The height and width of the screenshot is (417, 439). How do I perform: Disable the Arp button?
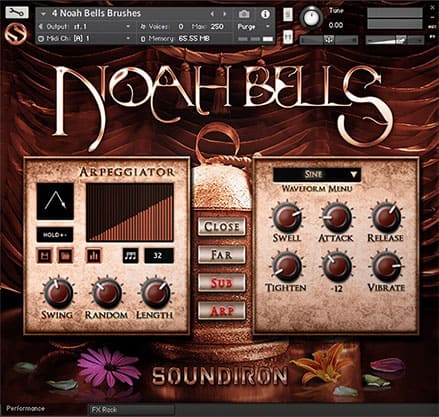tap(222, 311)
